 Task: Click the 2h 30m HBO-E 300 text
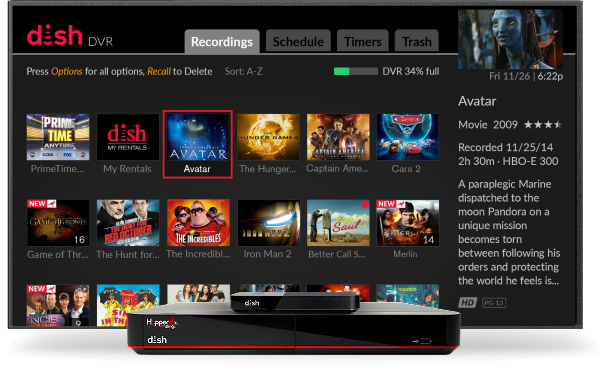coord(508,161)
